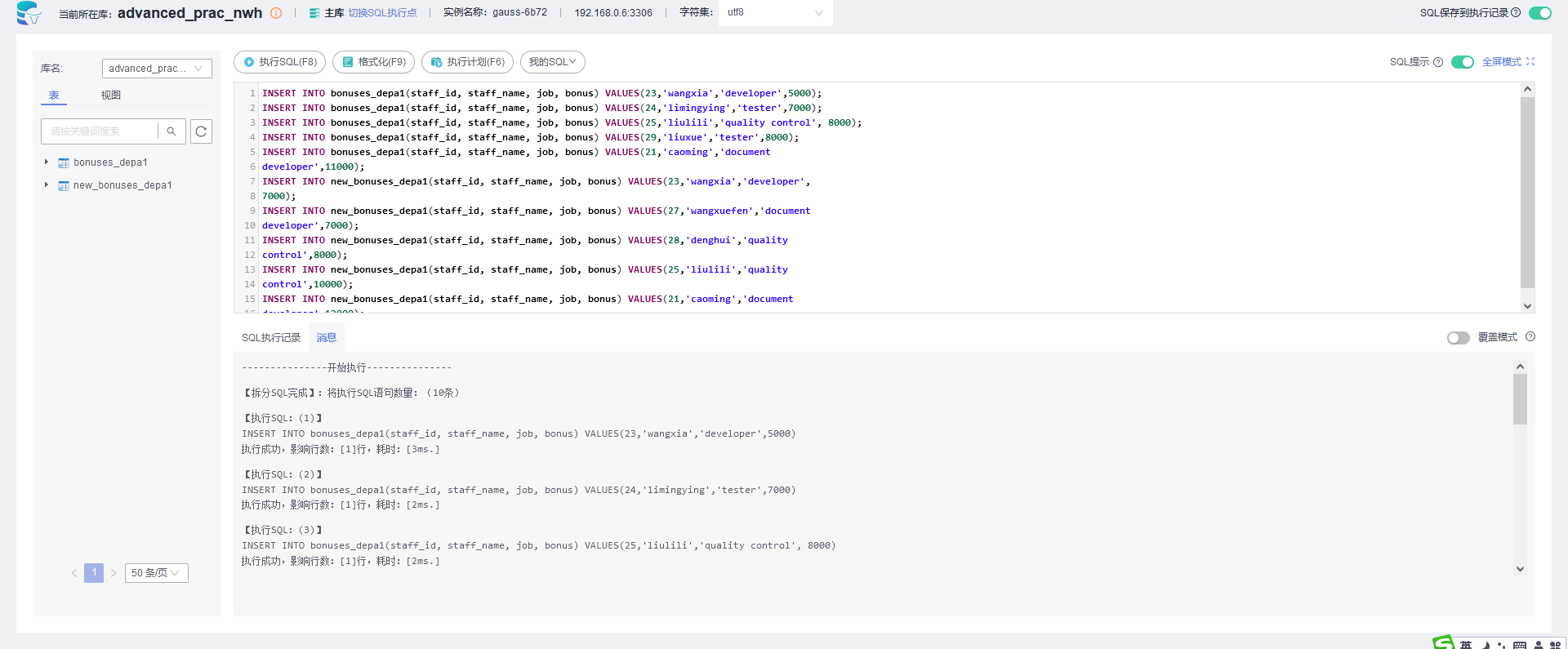The height and width of the screenshot is (649, 1568).
Task: Click the 主库 primary database icon
Action: tap(314, 13)
